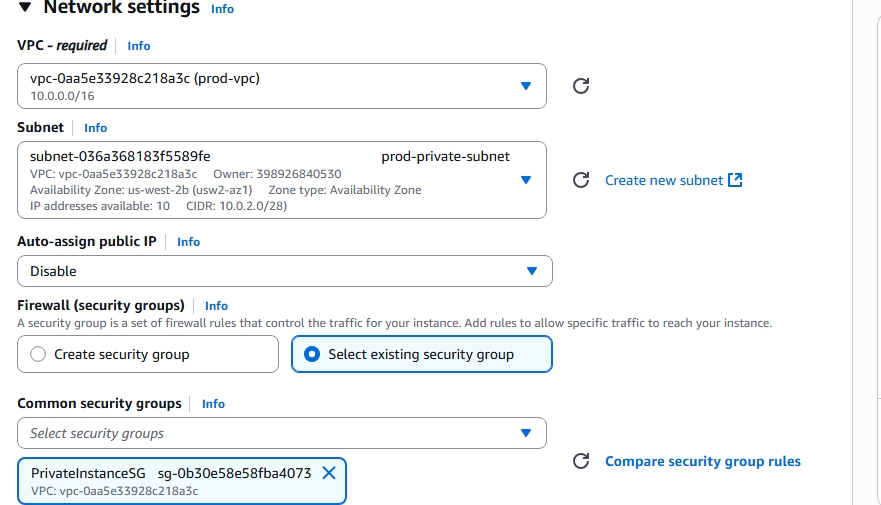This screenshot has height=505, width=881.
Task: Open the Auto-assign public IP dropdown
Action: 532,271
